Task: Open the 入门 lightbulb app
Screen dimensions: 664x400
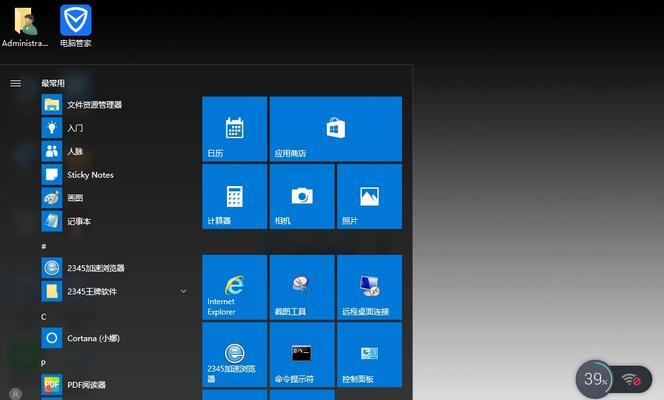Action: click(114, 128)
